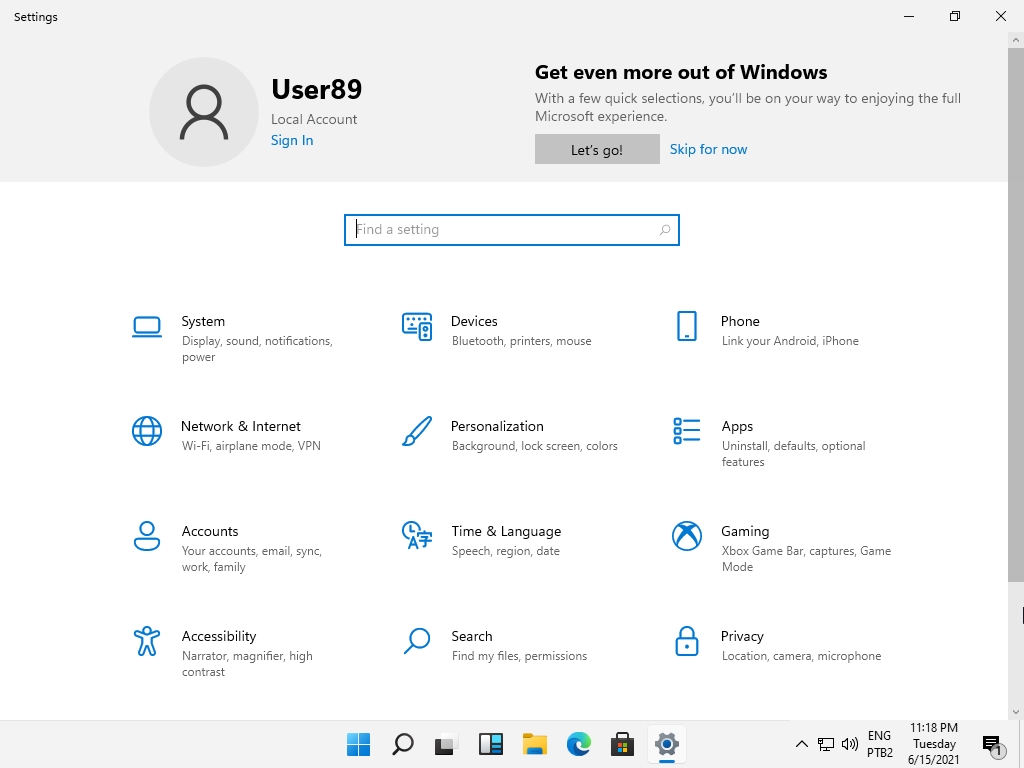Open the Search category title
The width and height of the screenshot is (1024, 768).
click(x=472, y=636)
